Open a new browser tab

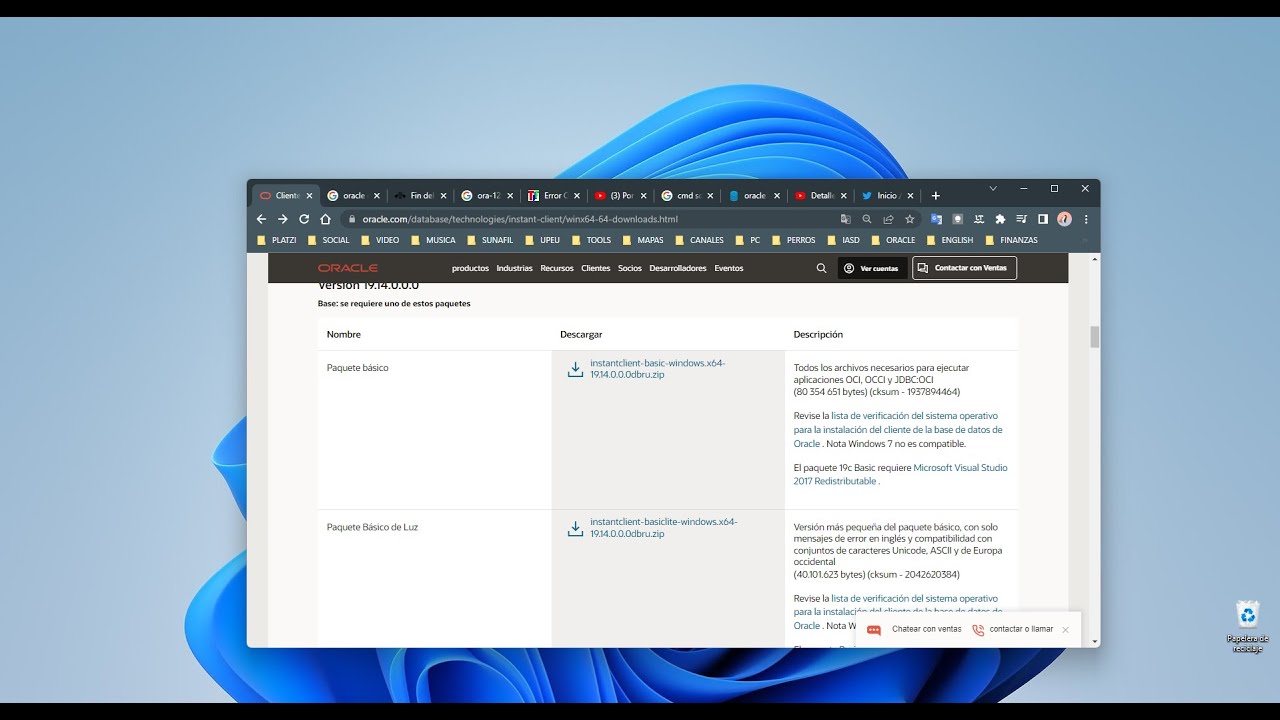coord(936,196)
